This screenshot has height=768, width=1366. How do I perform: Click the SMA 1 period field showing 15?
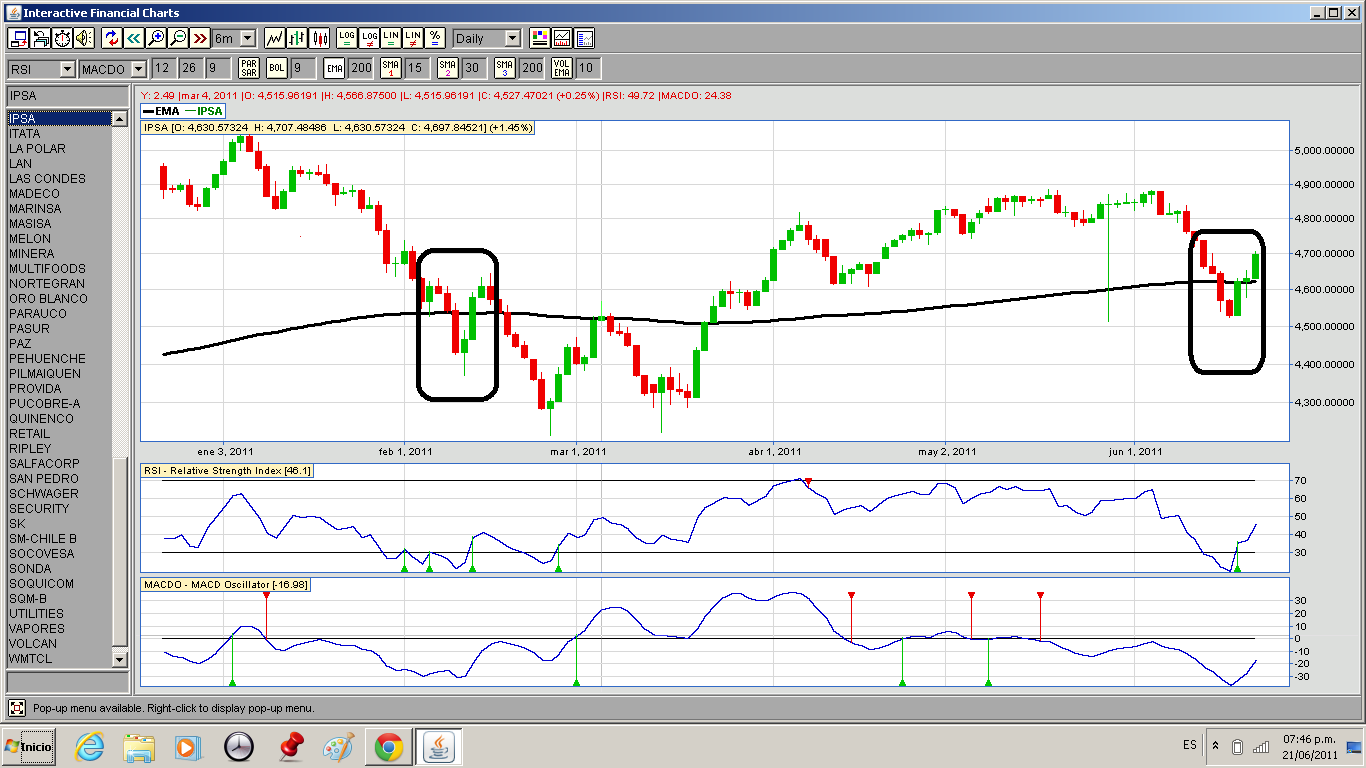[417, 68]
